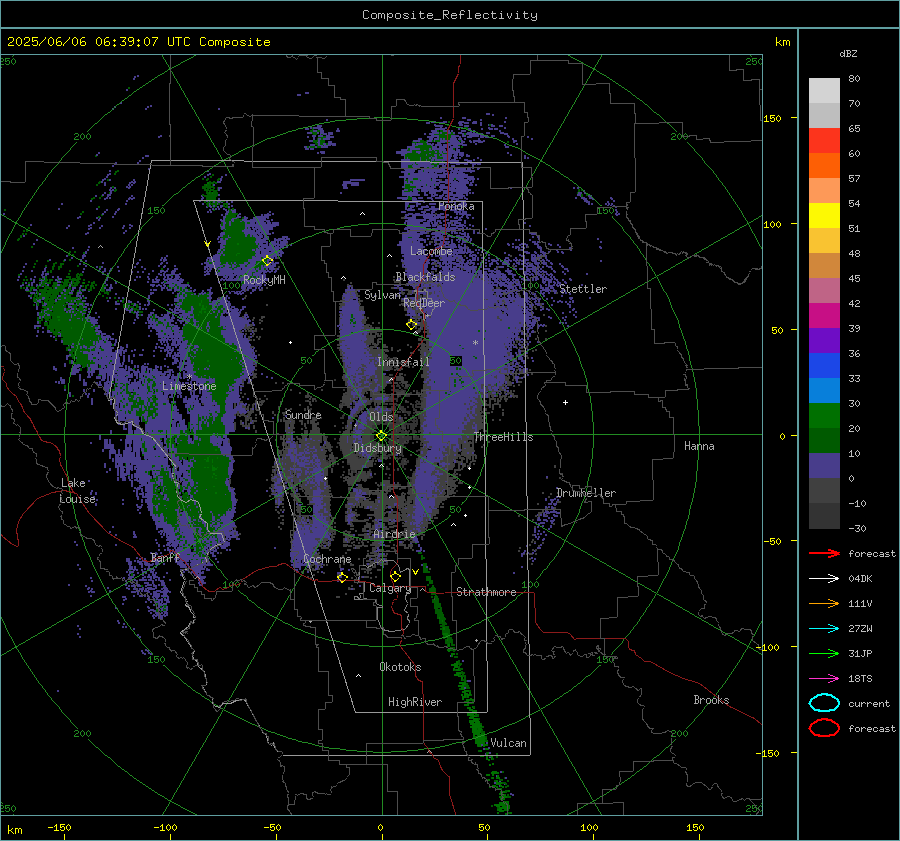Click the Lacombe label
The height and width of the screenshot is (841, 900).
[x=431, y=251]
